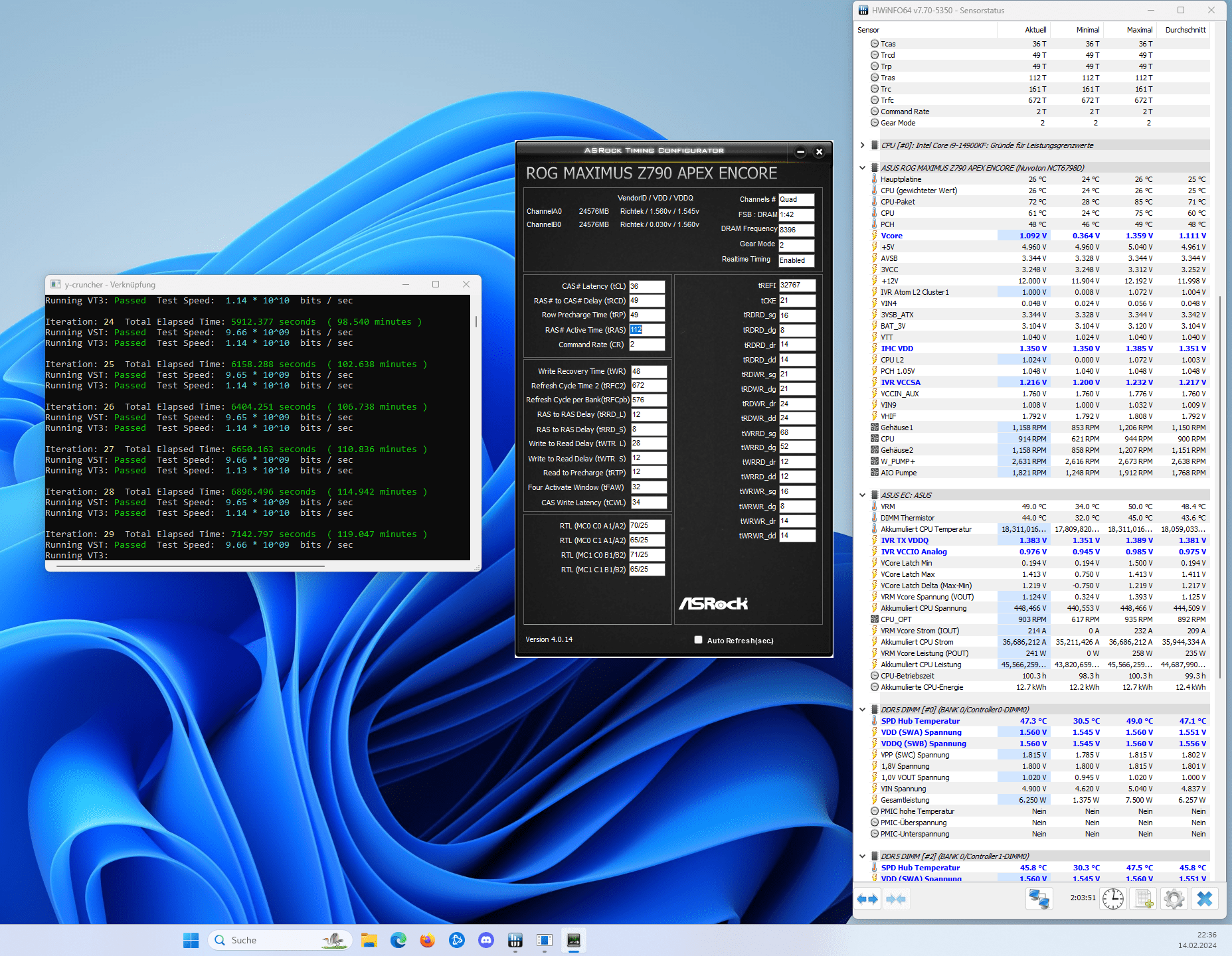Screen dimensions: 1232x956
Task: Click the Realtime Timing field showing Enabled
Action: click(x=796, y=260)
